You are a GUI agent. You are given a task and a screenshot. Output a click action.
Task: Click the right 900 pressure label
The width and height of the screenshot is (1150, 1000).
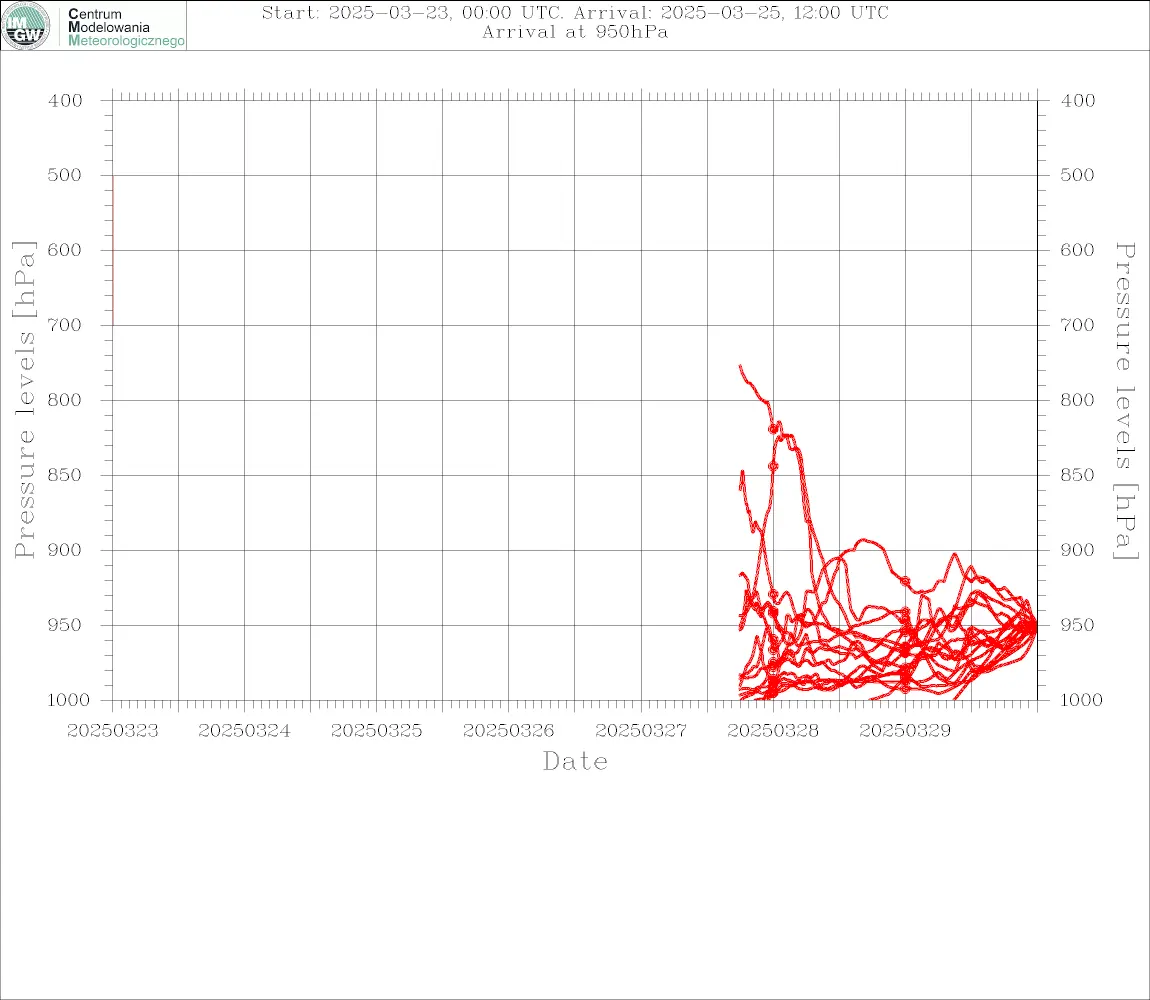1077,550
